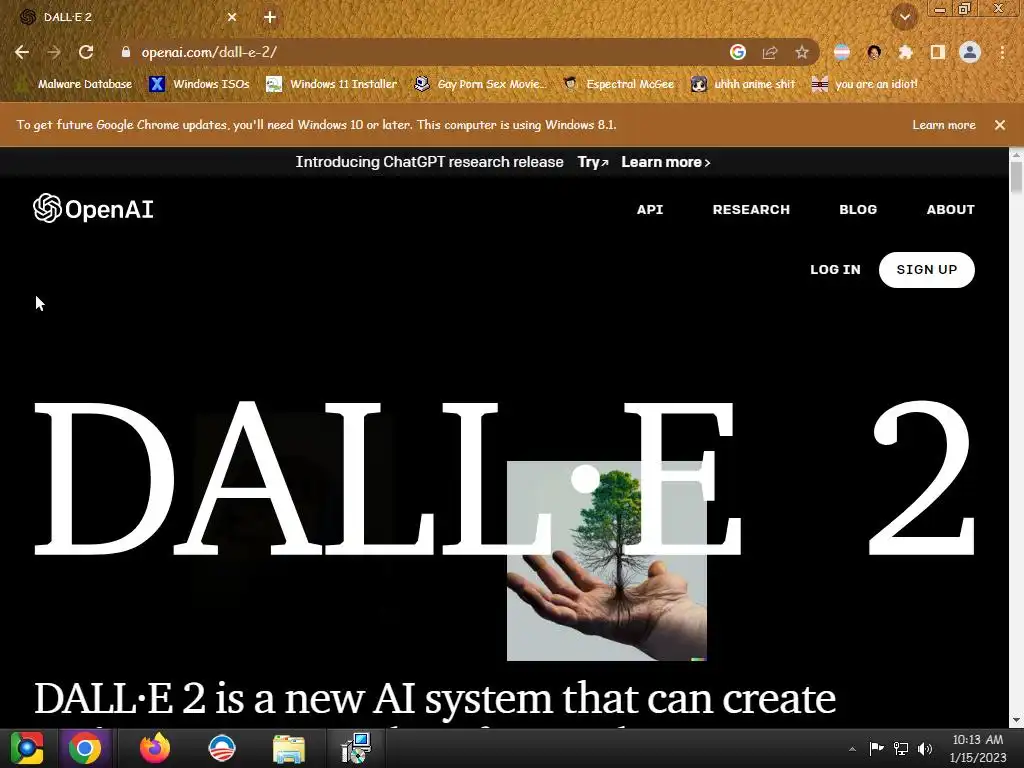Reload the page with the refresh icon
The height and width of the screenshot is (768, 1024).
pyautogui.click(x=86, y=52)
